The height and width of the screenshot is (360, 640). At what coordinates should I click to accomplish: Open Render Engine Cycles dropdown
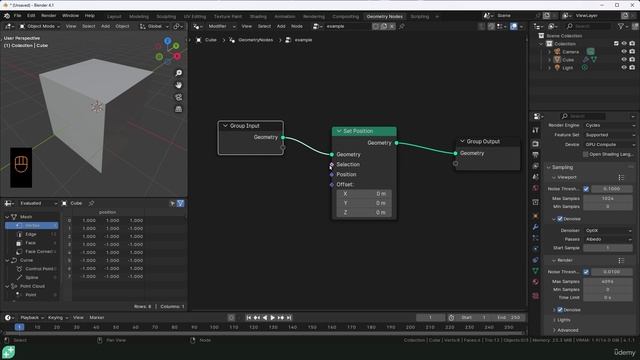click(x=610, y=125)
